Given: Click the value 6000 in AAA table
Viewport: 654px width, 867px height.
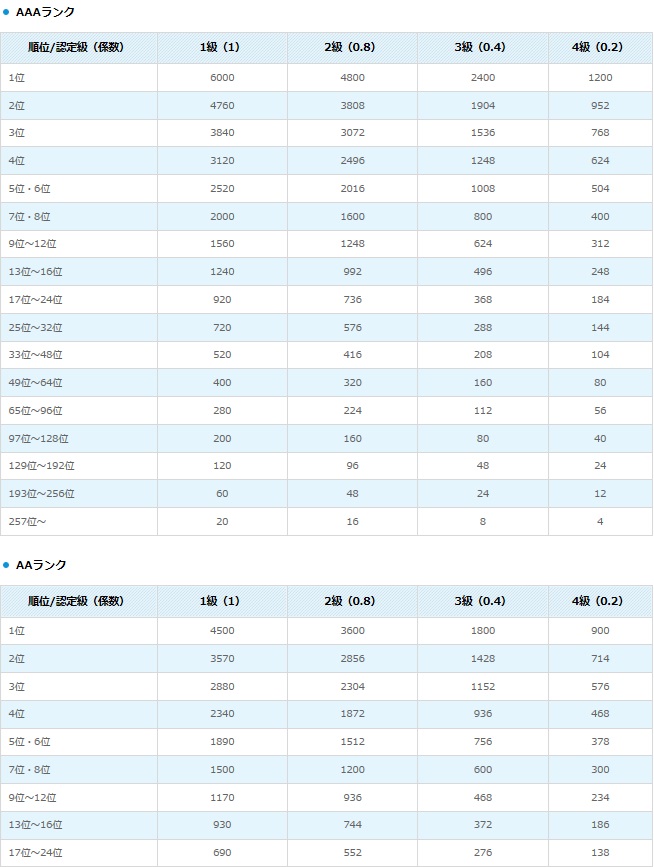Looking at the screenshot, I should 222,78.
